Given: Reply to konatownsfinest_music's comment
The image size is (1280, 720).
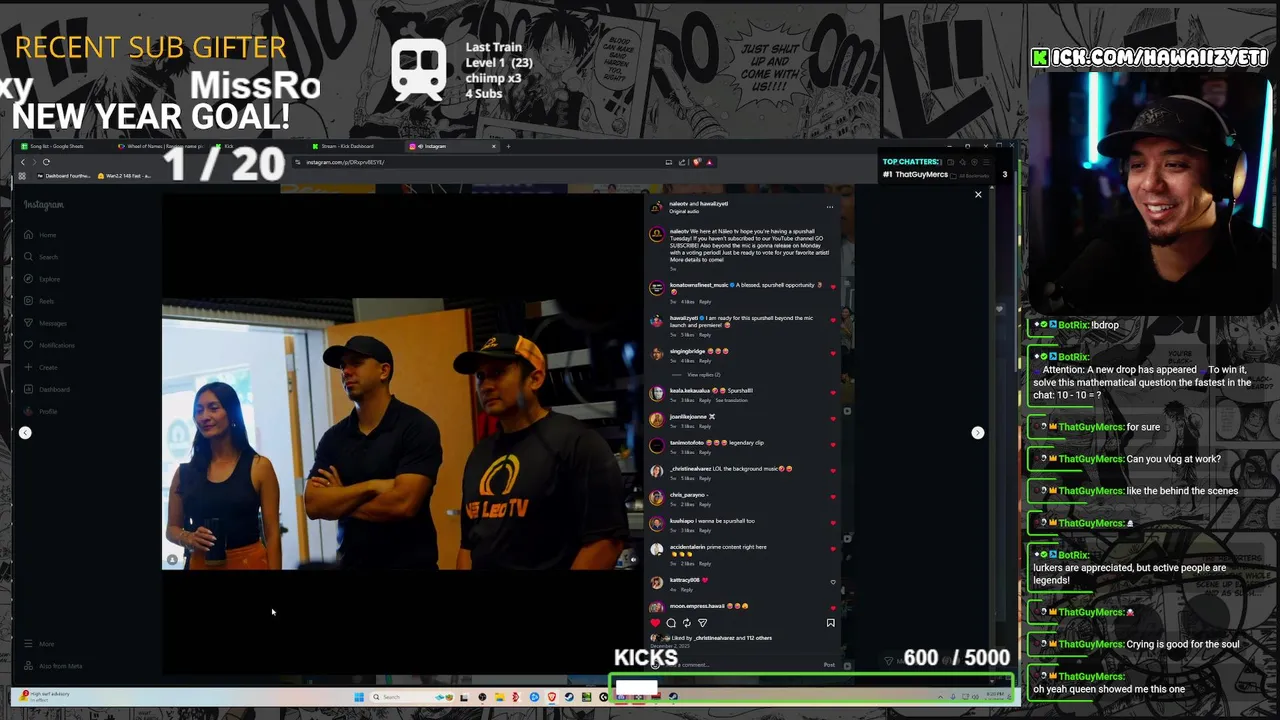Looking at the screenshot, I should 705,302.
